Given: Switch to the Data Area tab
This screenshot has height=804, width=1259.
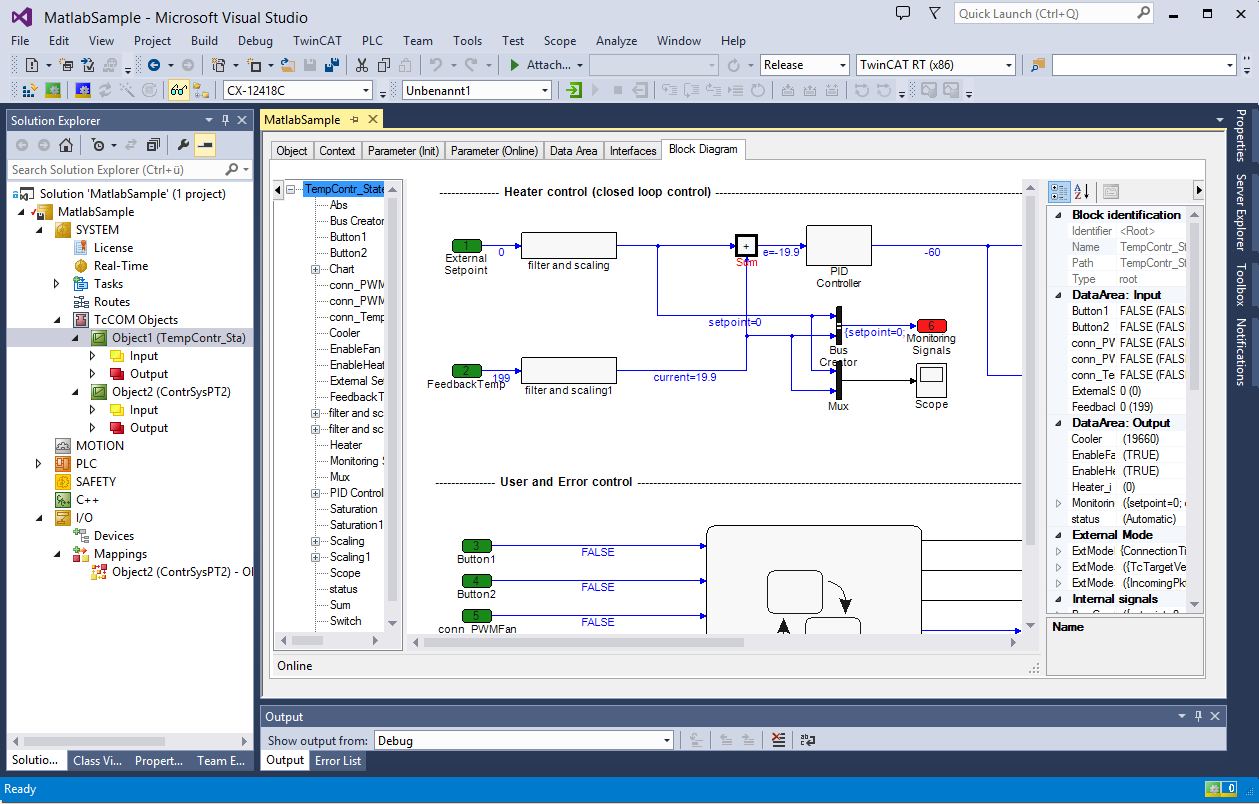Looking at the screenshot, I should [574, 151].
